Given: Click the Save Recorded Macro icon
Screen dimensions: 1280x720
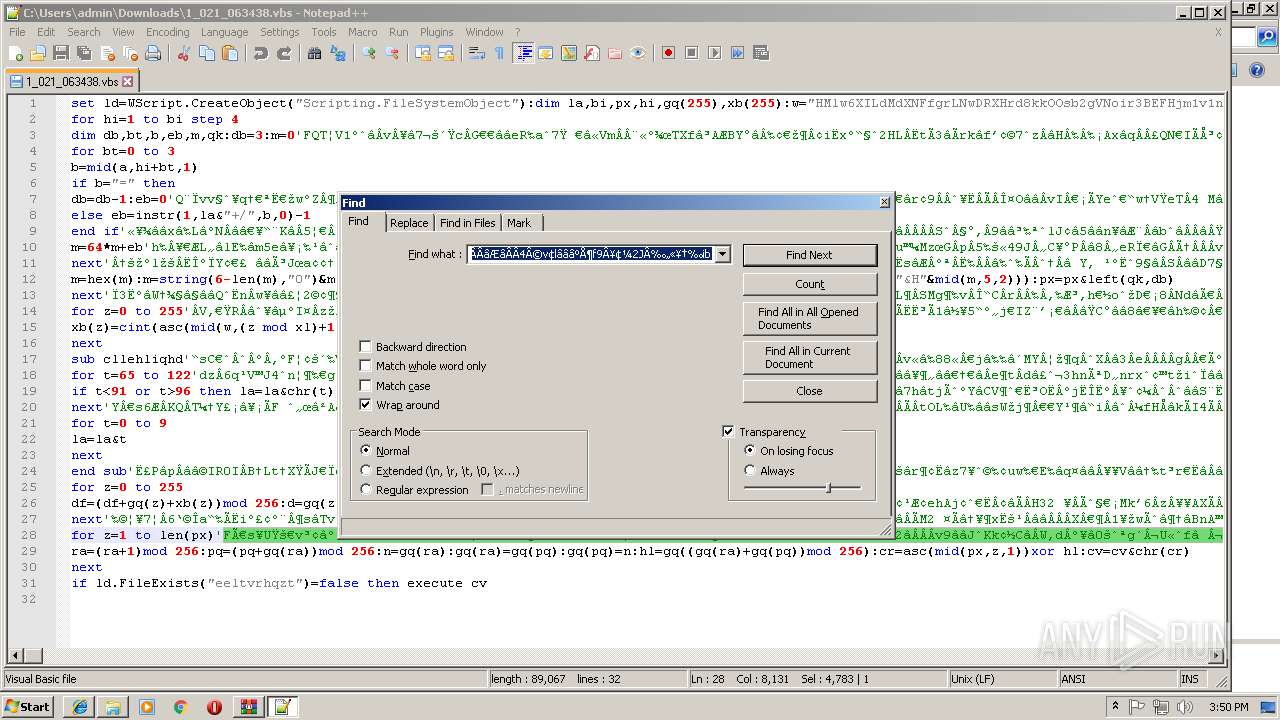Looking at the screenshot, I should point(760,53).
